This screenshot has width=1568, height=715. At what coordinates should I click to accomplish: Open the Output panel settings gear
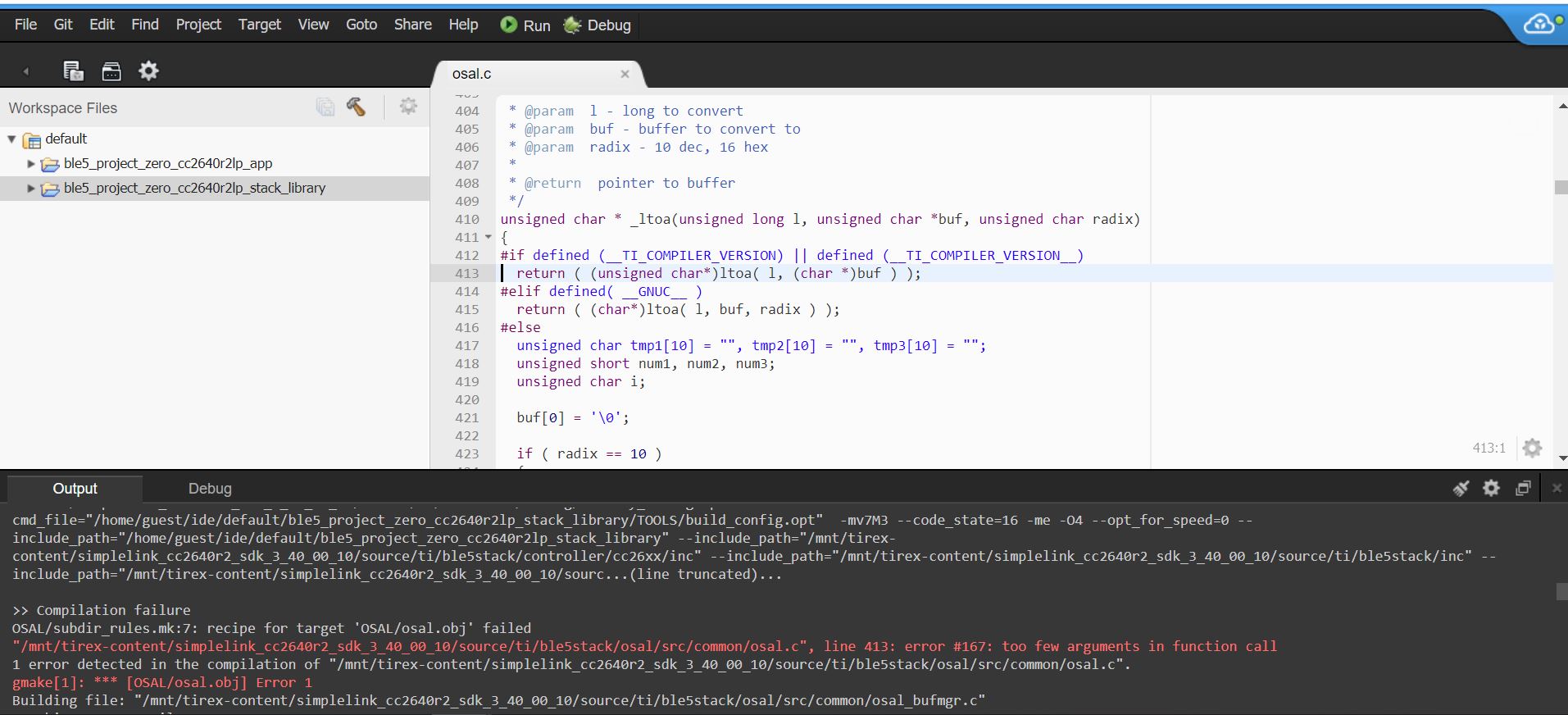coord(1491,488)
